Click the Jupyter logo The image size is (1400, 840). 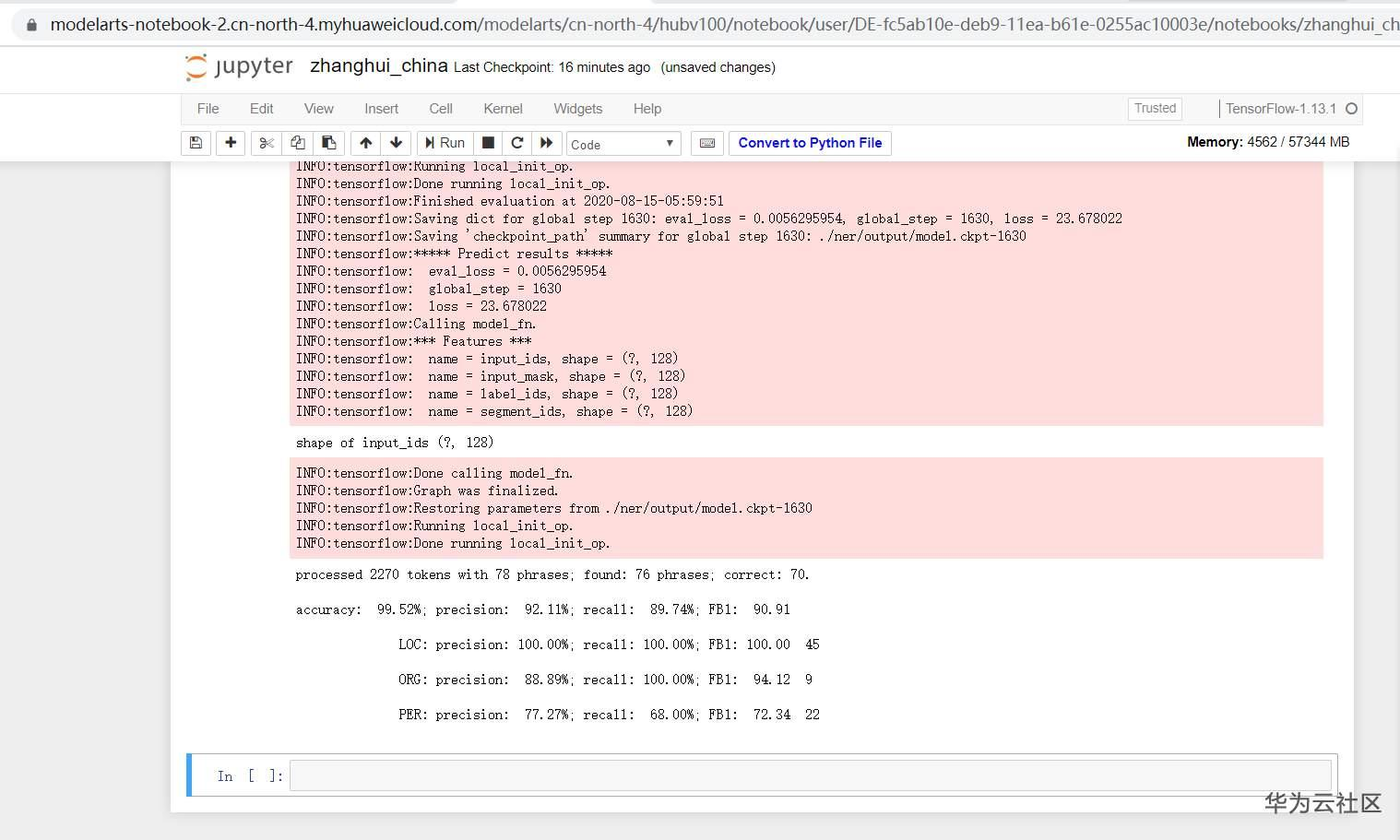click(239, 67)
